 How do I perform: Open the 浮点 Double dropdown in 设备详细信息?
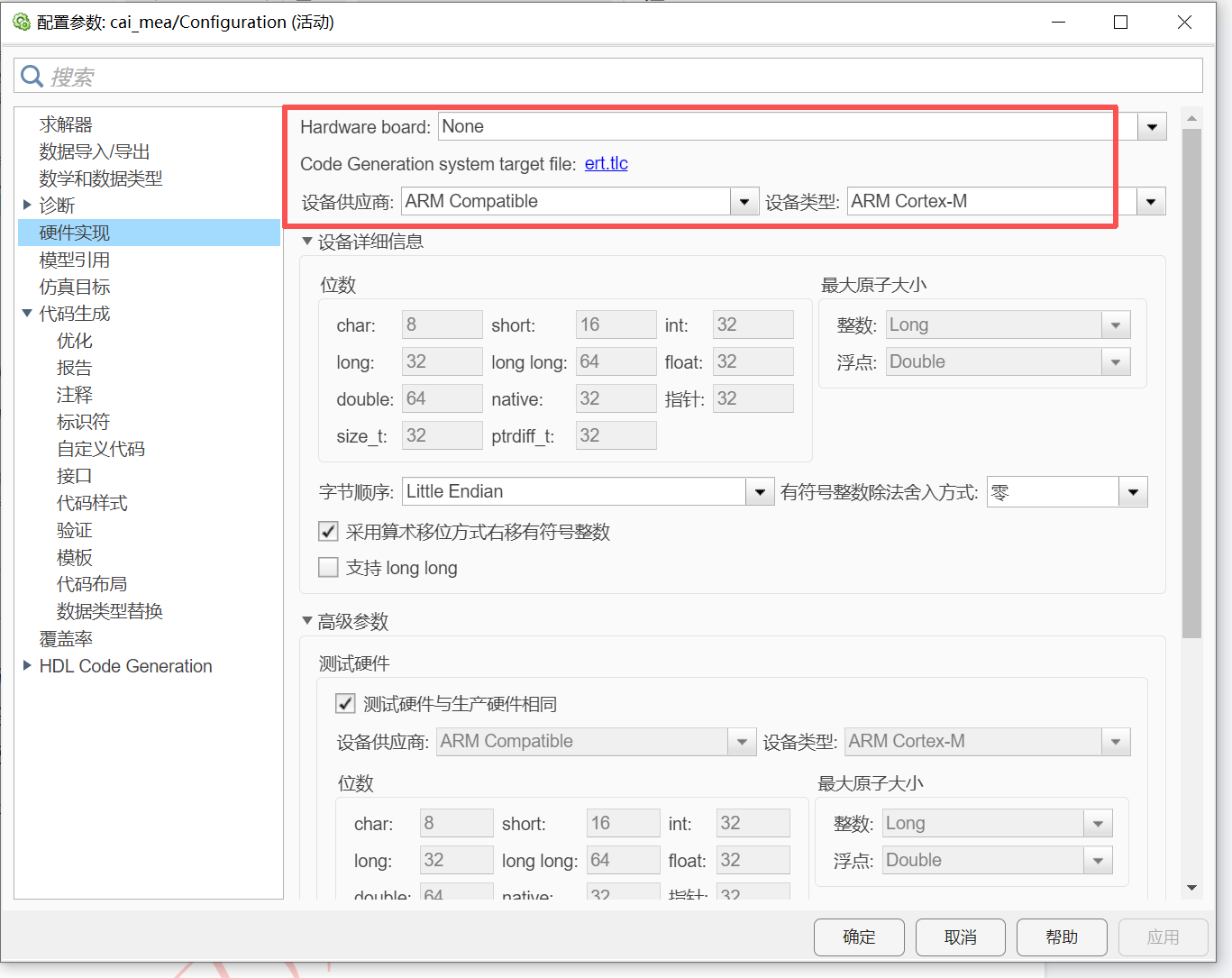(x=1116, y=361)
